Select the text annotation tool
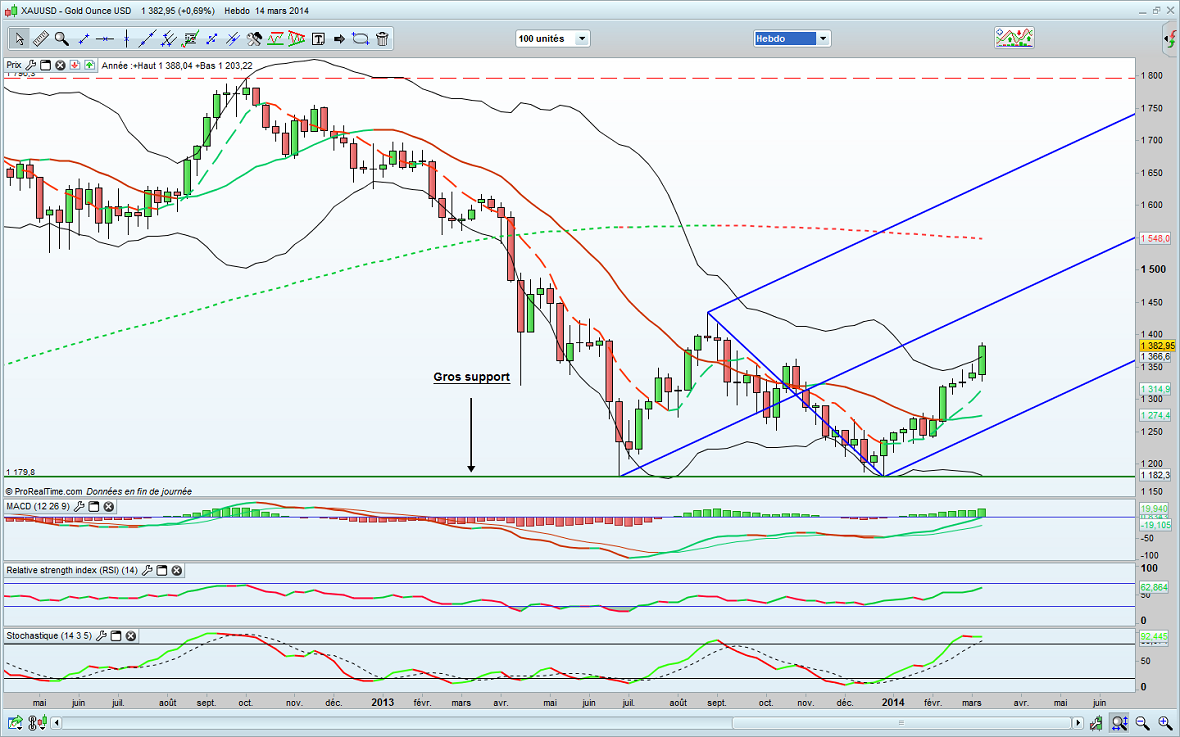 (x=318, y=39)
